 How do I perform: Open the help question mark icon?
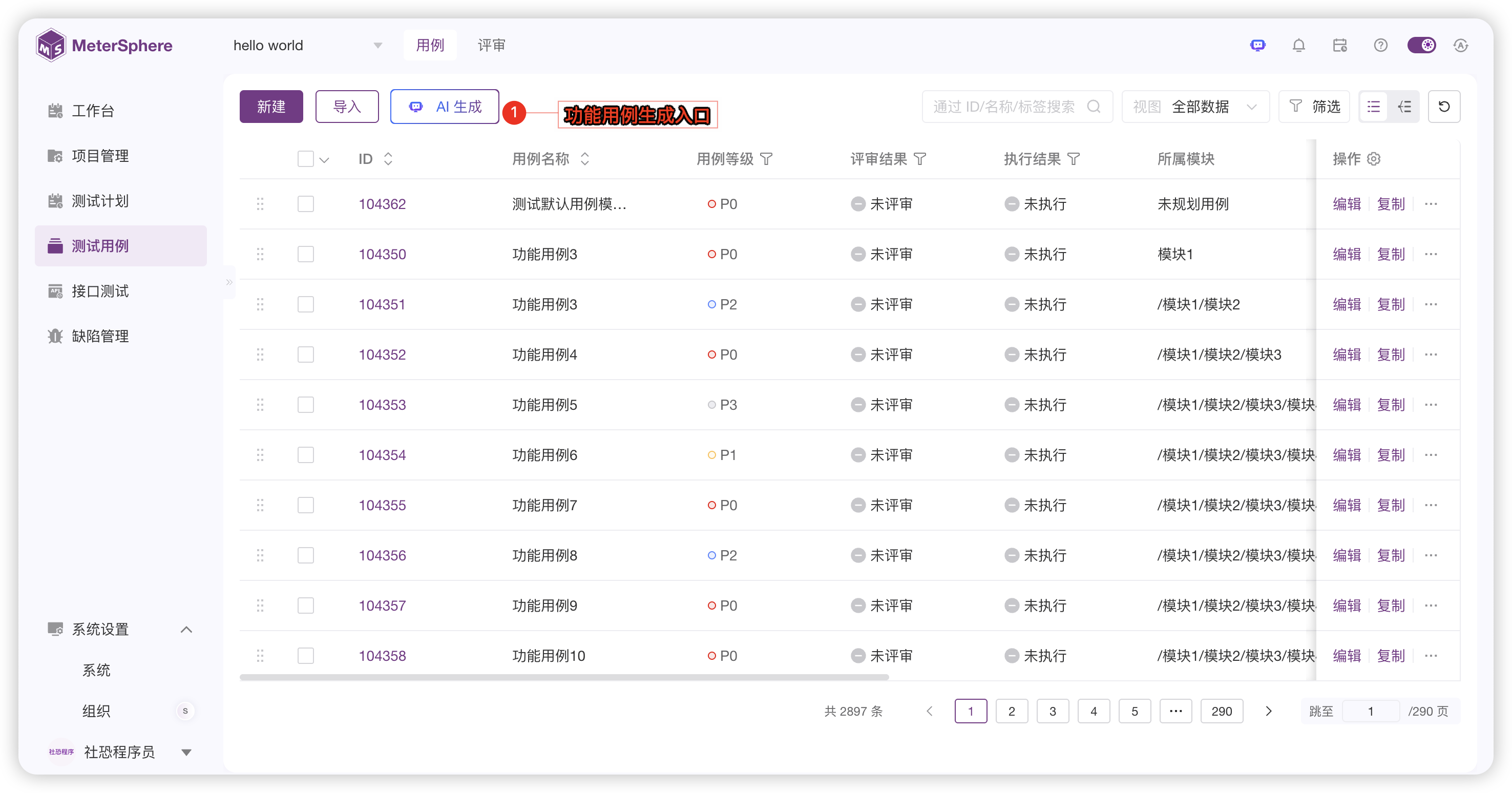click(1380, 45)
